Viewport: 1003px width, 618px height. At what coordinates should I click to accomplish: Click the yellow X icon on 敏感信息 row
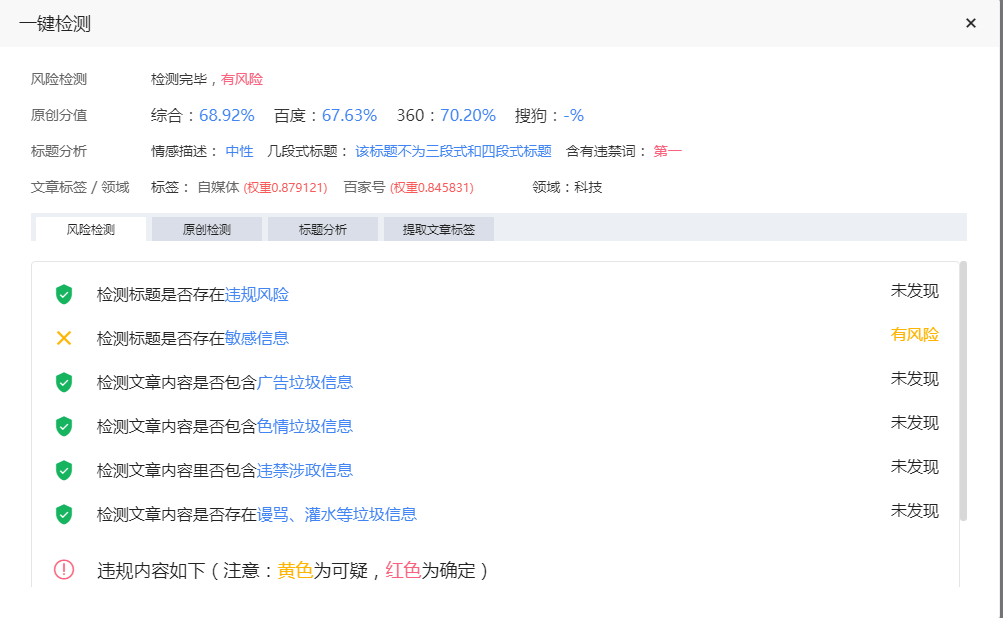(x=63, y=338)
